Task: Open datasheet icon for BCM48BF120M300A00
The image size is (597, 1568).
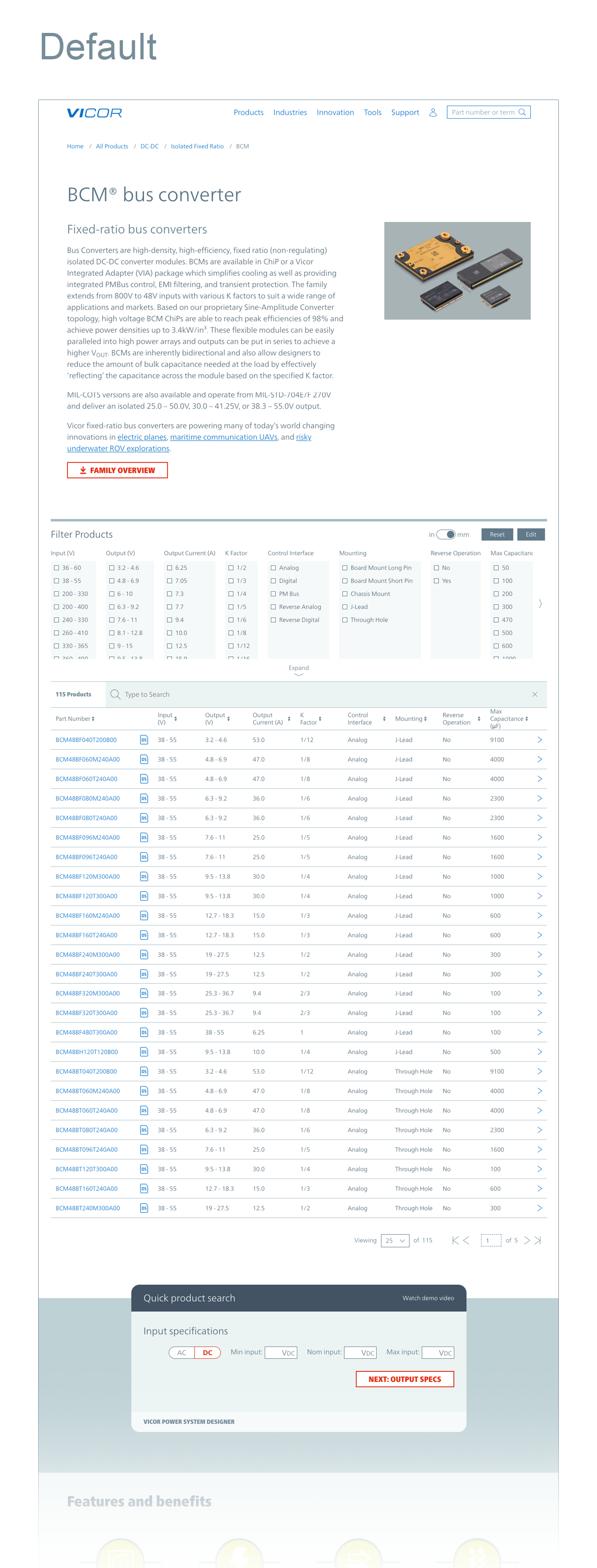Action: 144,876
